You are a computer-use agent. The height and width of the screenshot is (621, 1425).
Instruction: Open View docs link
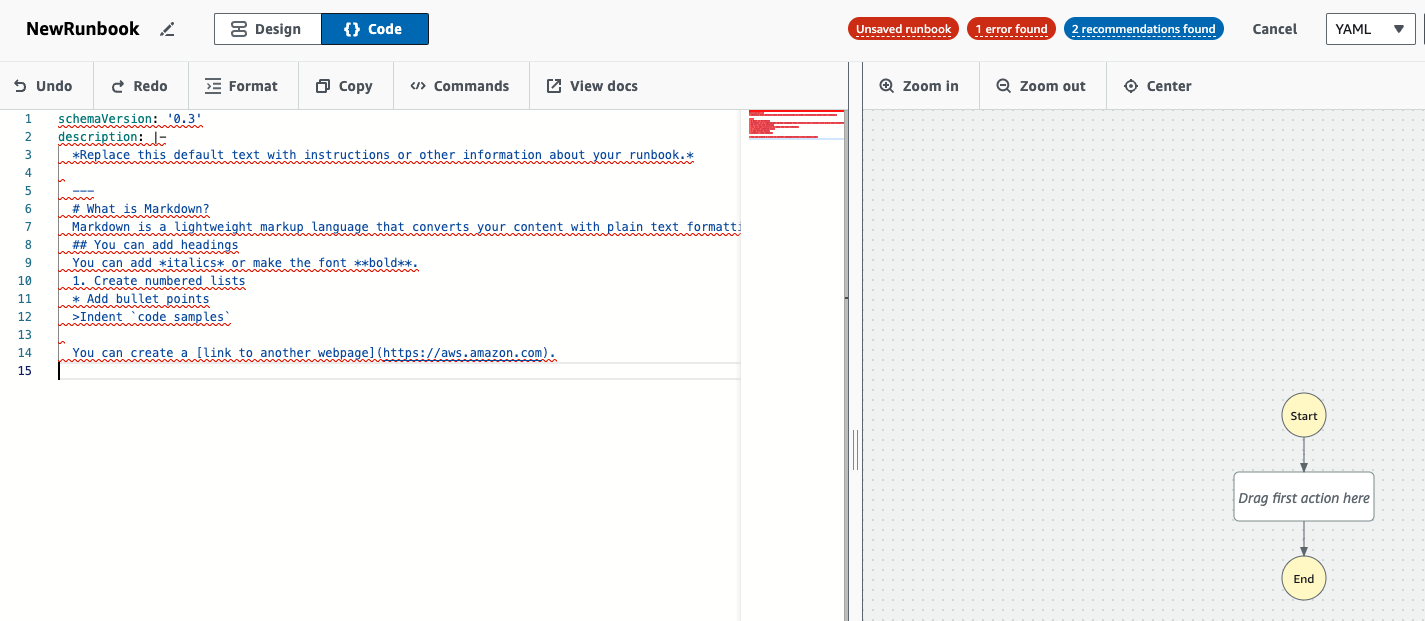(x=592, y=86)
